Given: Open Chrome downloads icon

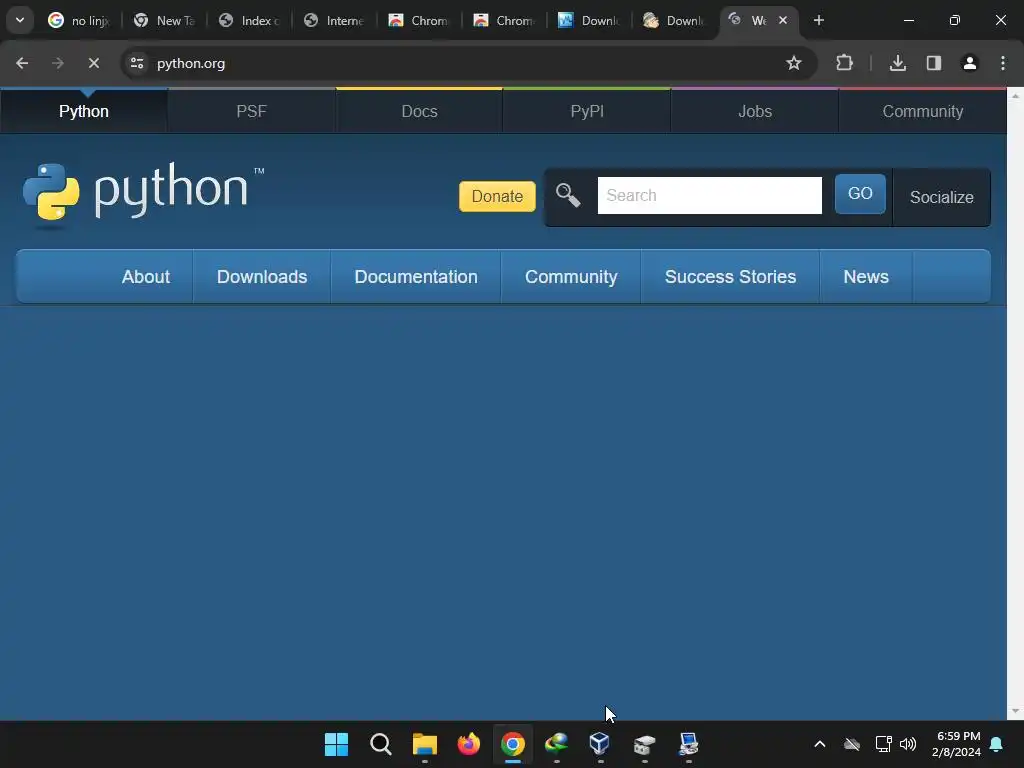Looking at the screenshot, I should [898, 63].
